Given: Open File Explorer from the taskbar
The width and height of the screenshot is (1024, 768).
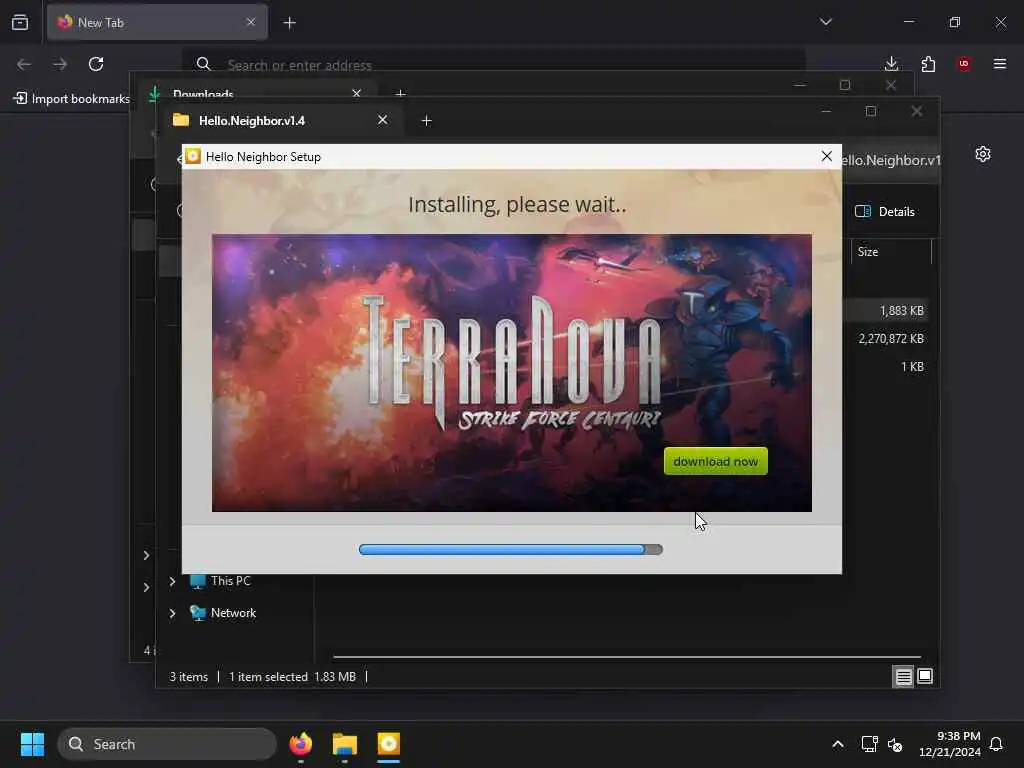Looking at the screenshot, I should pos(345,744).
